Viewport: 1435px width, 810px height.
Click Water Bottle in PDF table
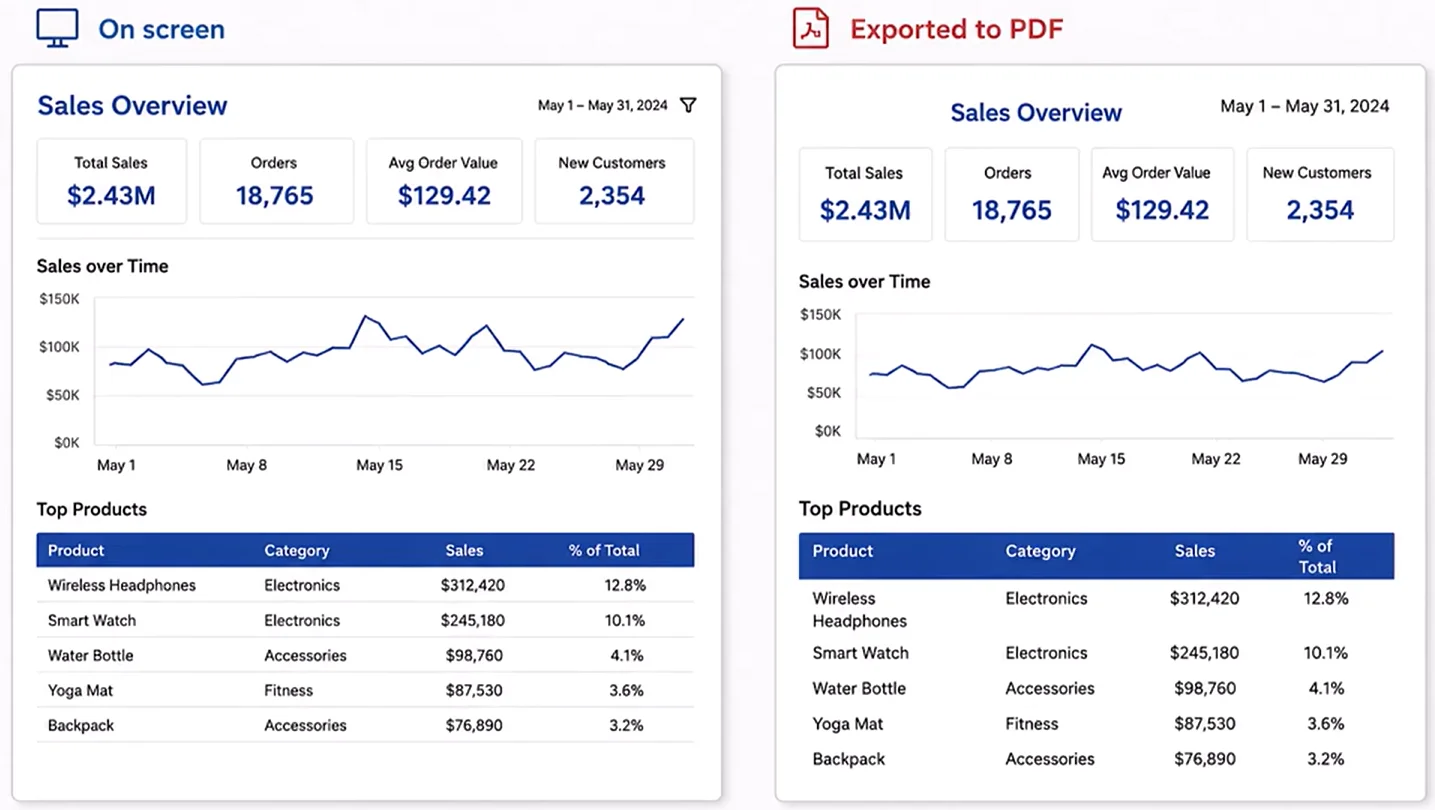click(859, 688)
